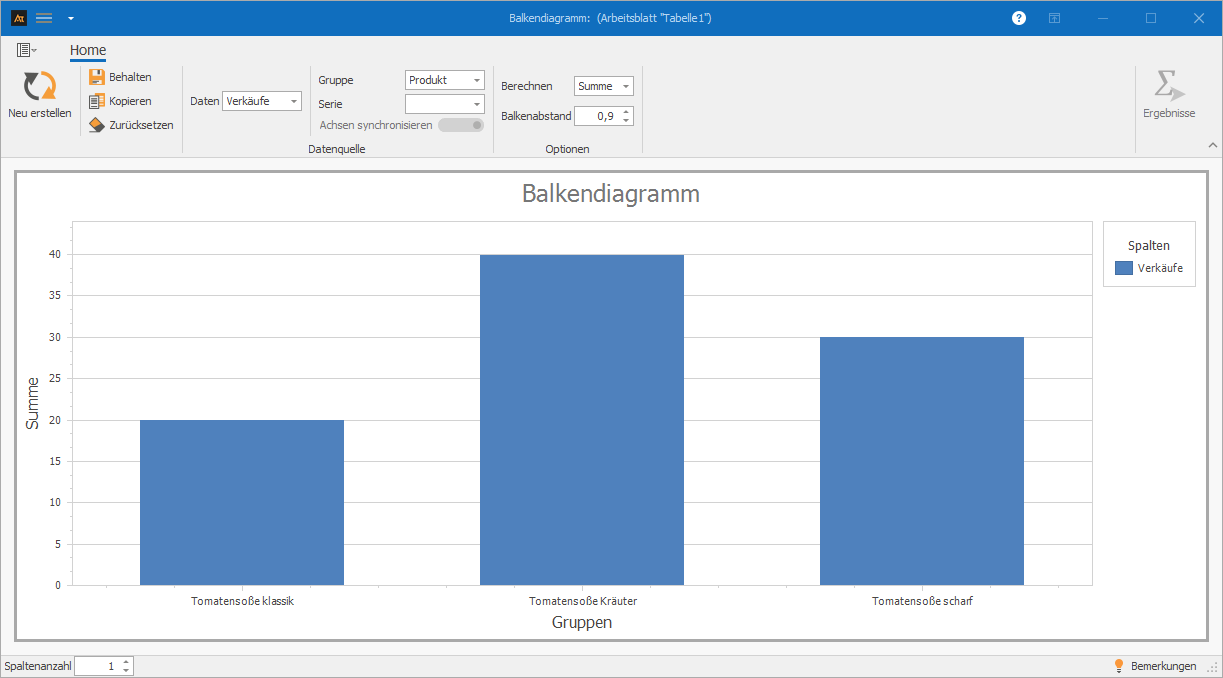Toggle Achsen synchronisieren switch

point(461,125)
